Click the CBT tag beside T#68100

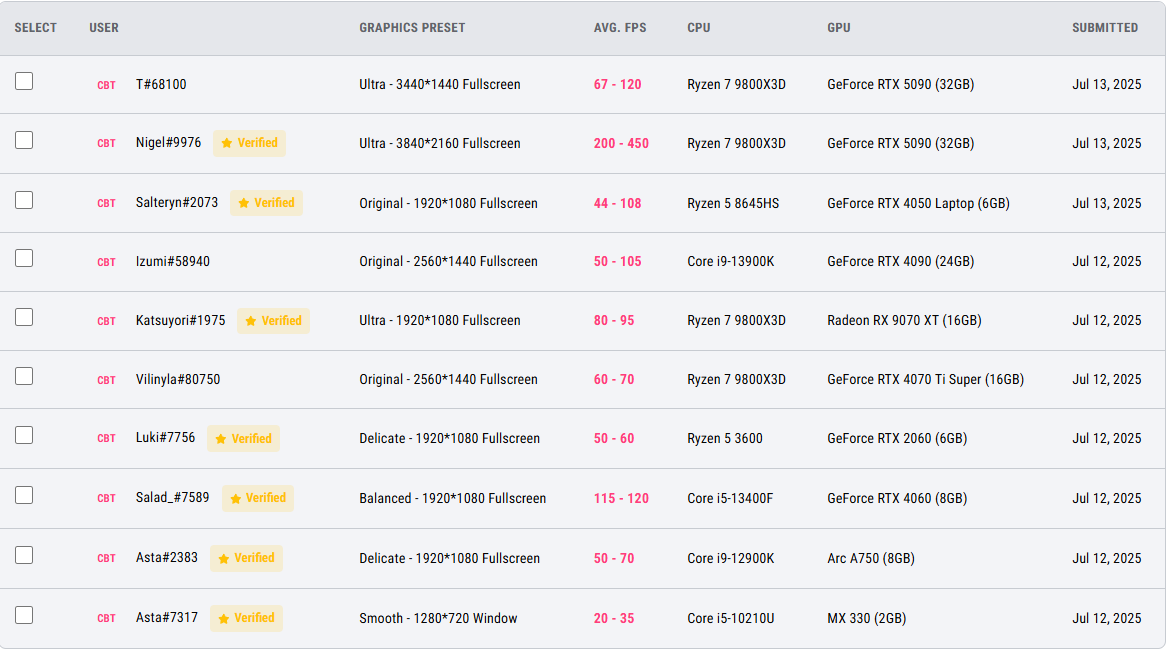[107, 85]
